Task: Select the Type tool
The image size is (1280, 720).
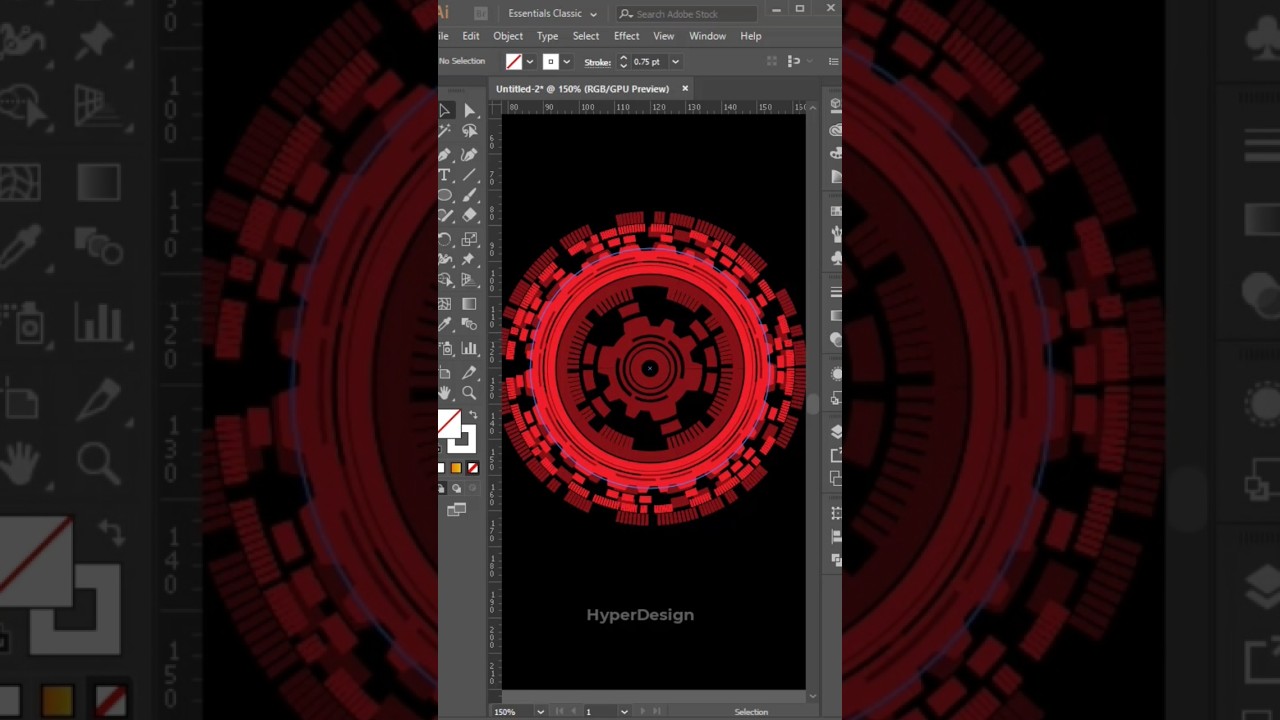Action: [445, 175]
